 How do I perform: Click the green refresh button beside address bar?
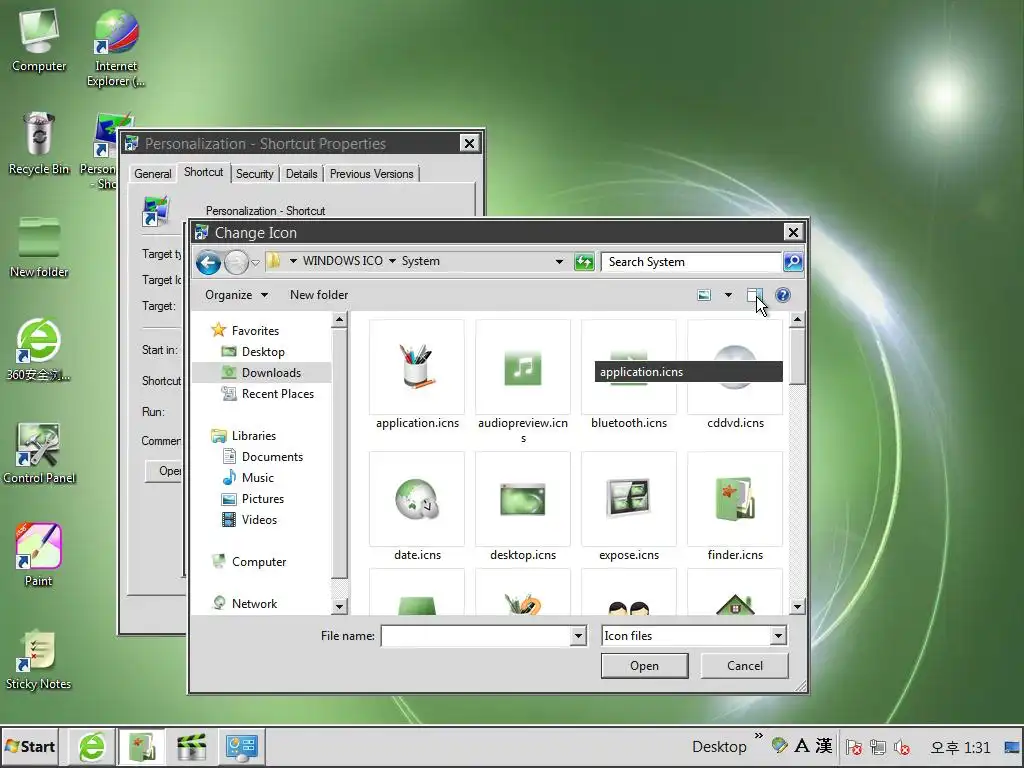click(584, 262)
